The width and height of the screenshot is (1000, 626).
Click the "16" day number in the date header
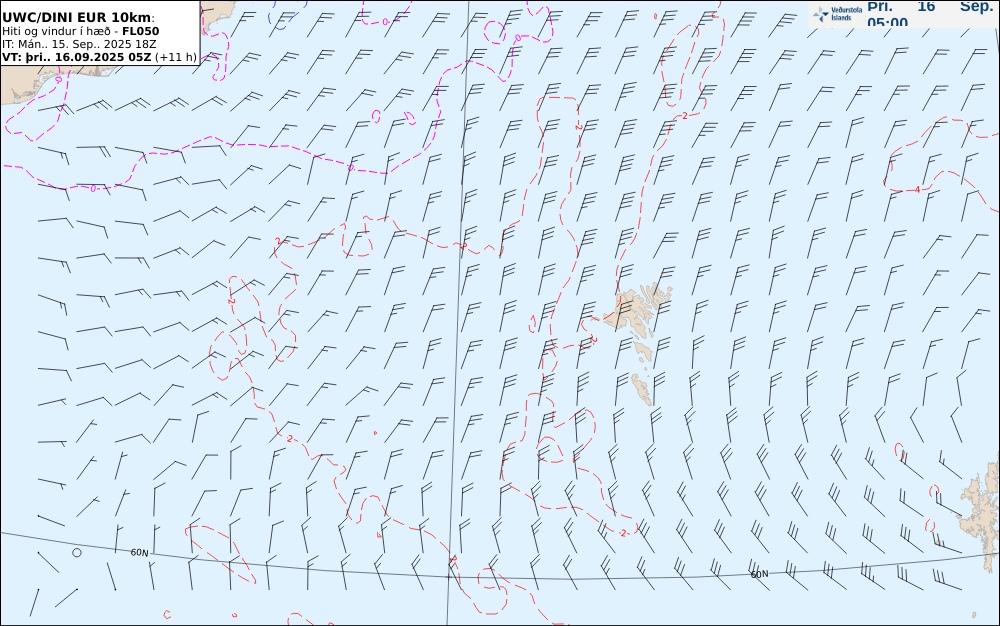click(926, 6)
